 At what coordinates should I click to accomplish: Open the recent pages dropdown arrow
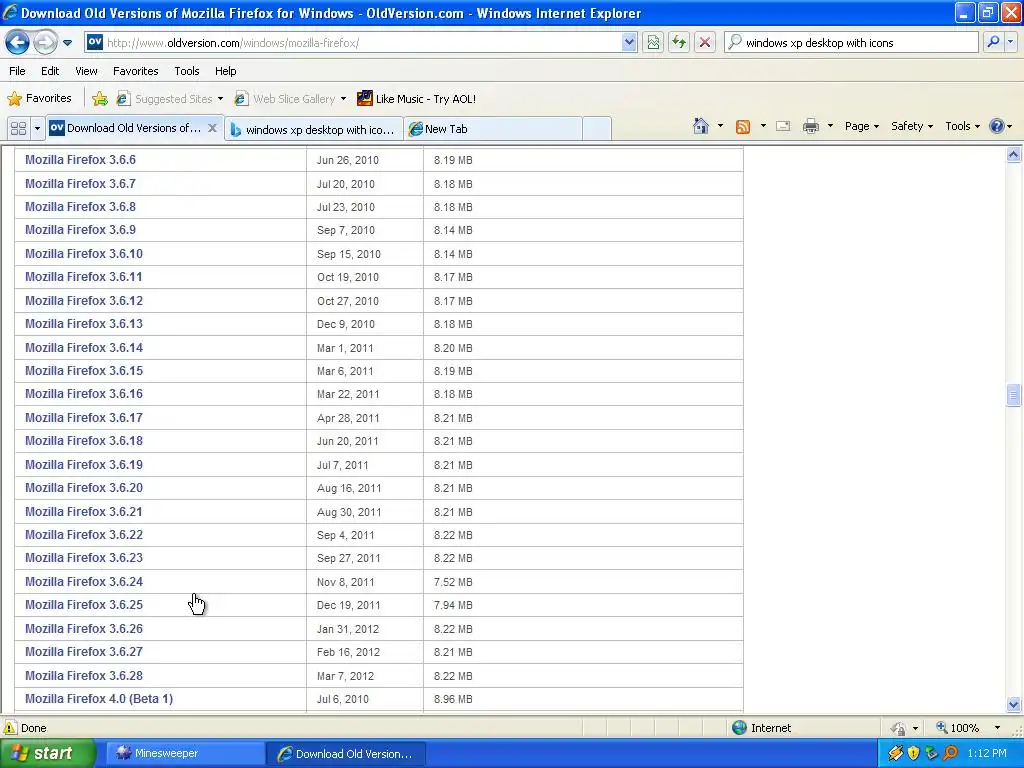[67, 43]
